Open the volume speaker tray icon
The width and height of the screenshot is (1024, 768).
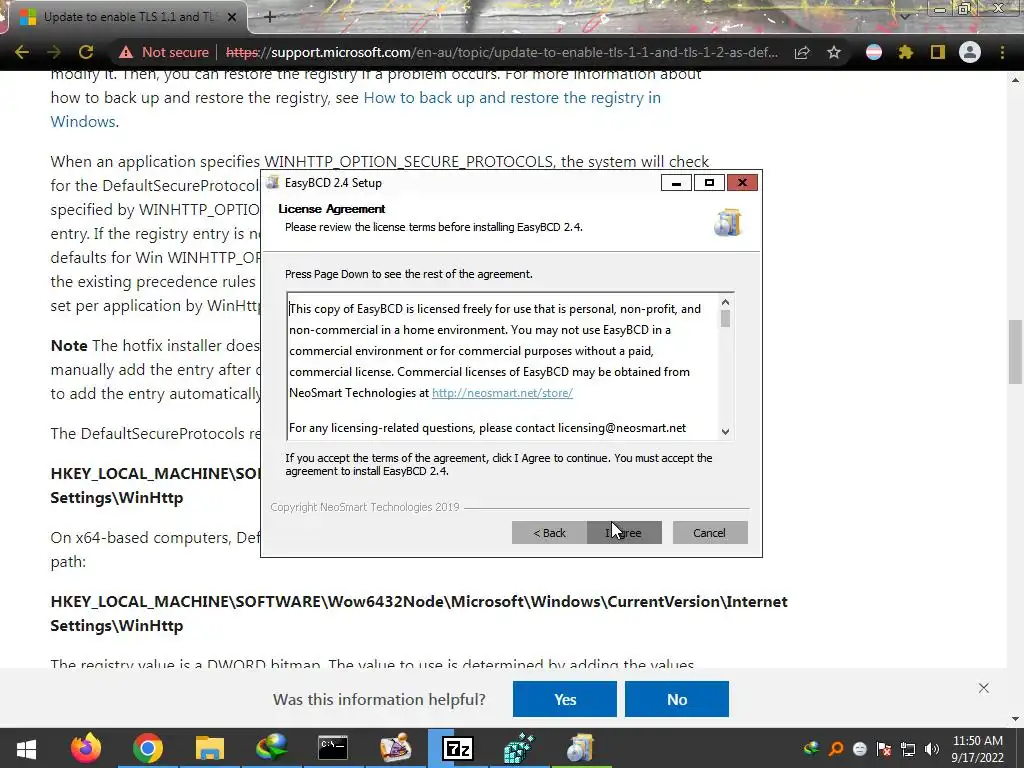coord(932,749)
